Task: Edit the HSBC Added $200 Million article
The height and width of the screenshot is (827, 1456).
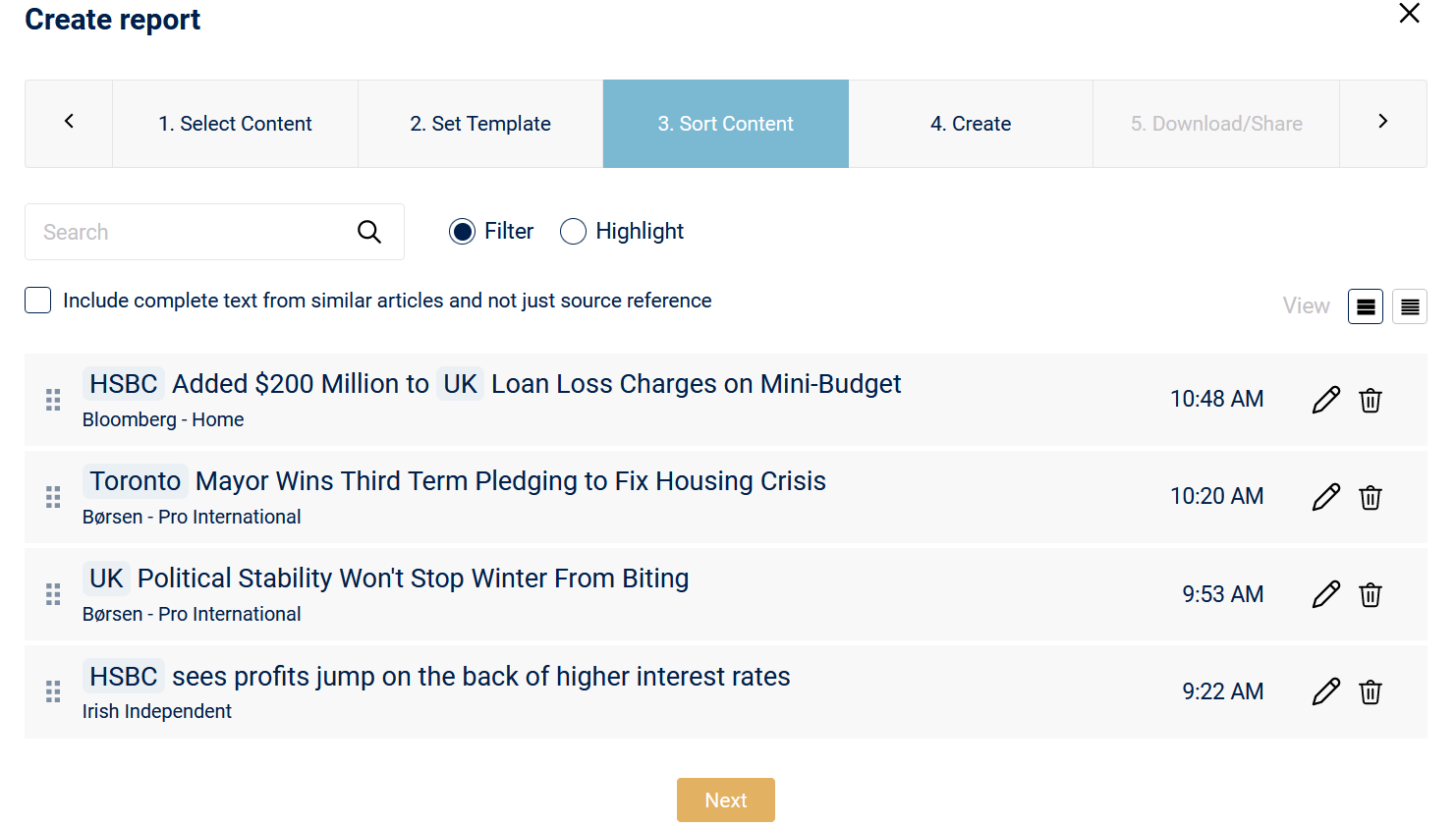Action: pyautogui.click(x=1325, y=400)
